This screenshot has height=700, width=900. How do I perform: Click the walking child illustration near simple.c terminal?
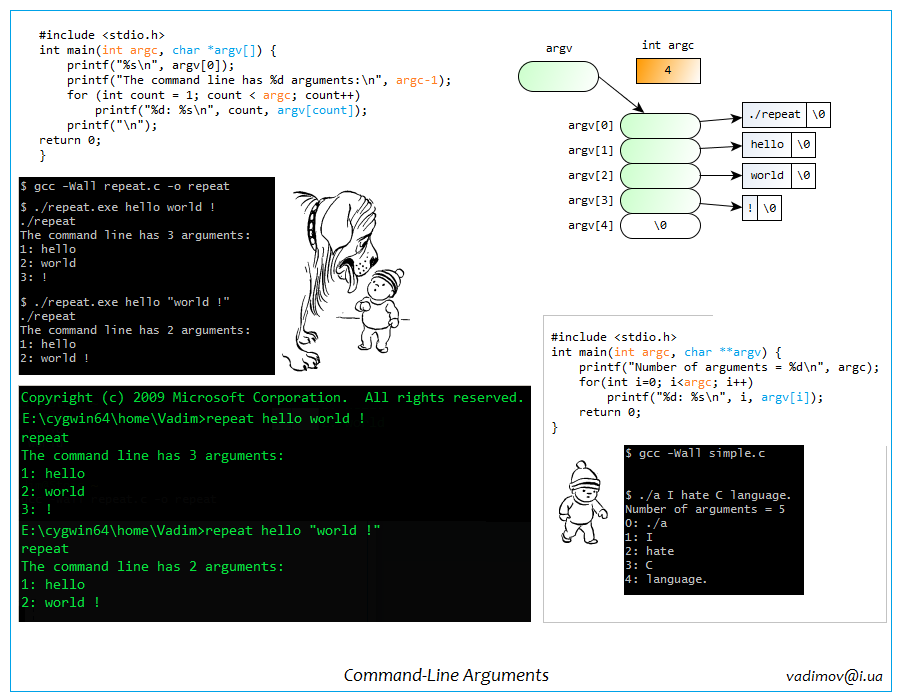click(582, 503)
